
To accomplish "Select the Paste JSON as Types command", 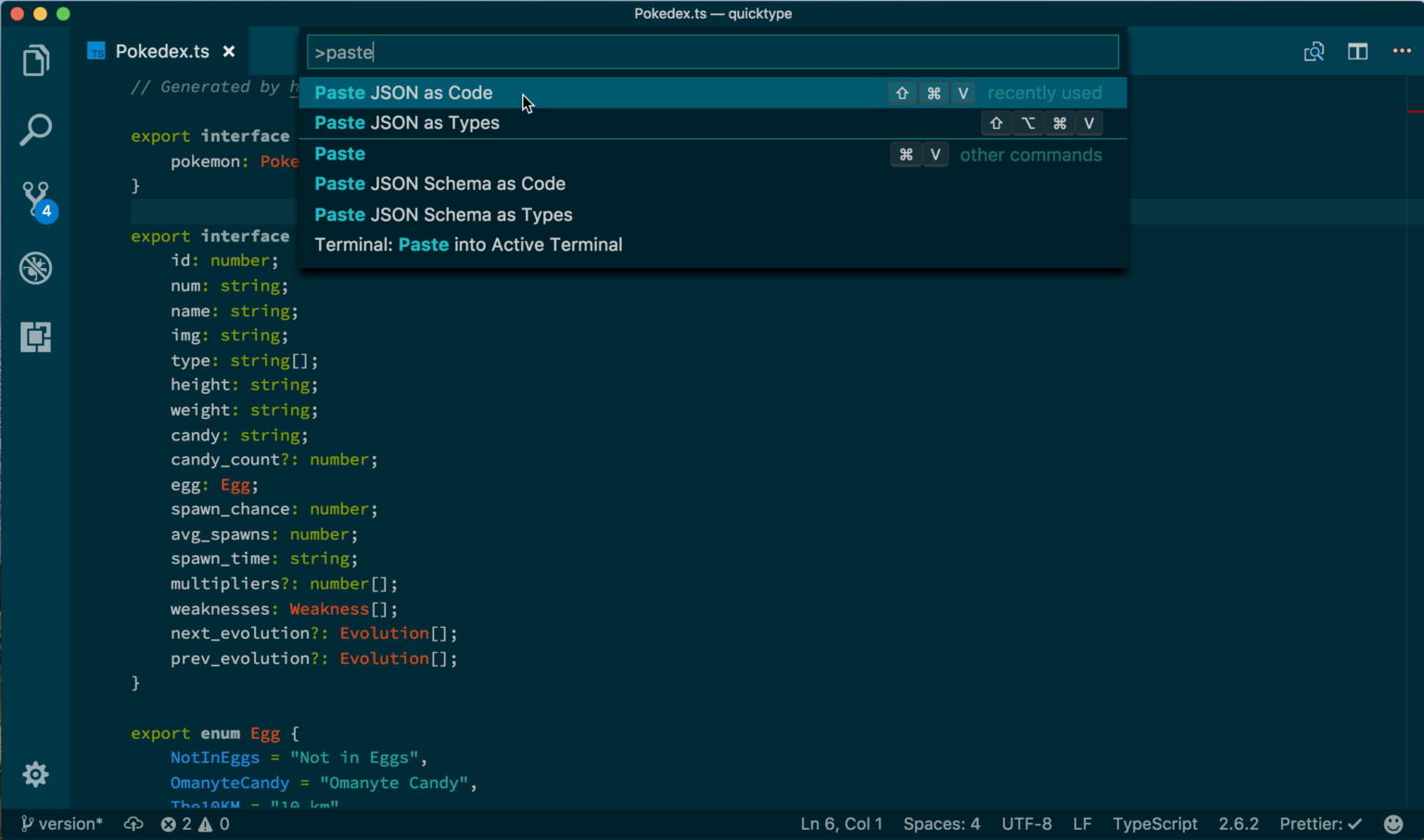I will pos(406,122).
